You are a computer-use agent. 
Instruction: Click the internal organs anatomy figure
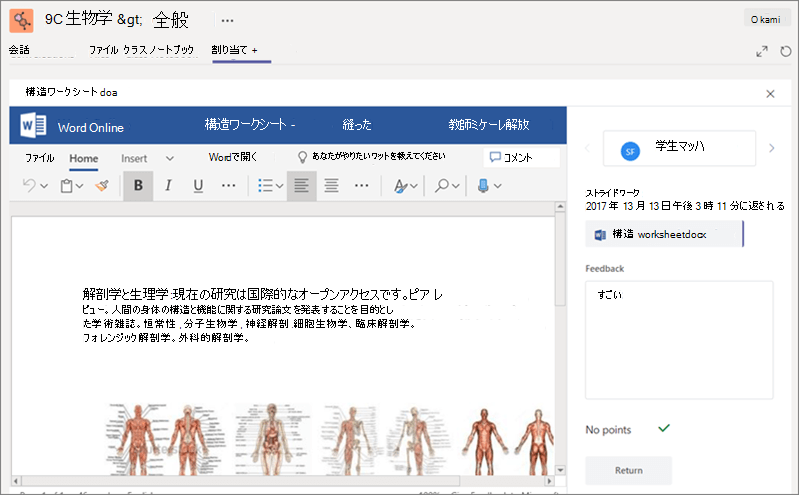coord(272,439)
